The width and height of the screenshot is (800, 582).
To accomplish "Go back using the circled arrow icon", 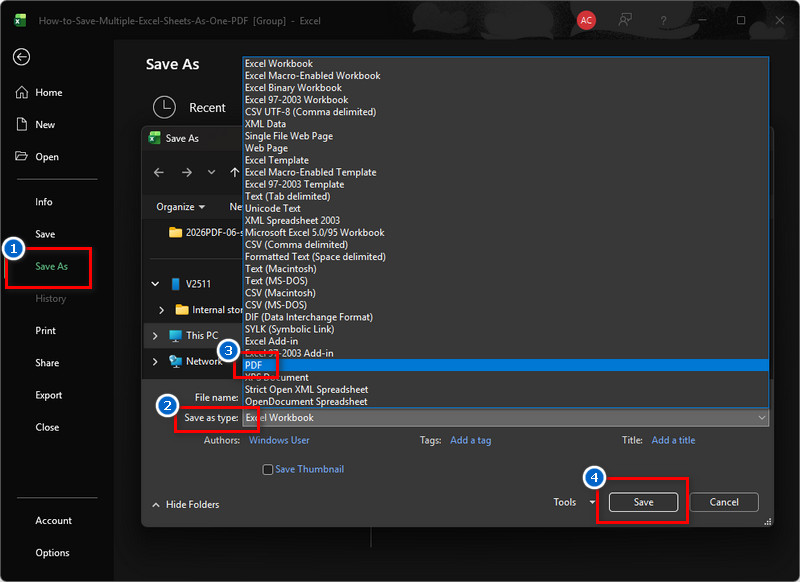I will pyautogui.click(x=21, y=57).
